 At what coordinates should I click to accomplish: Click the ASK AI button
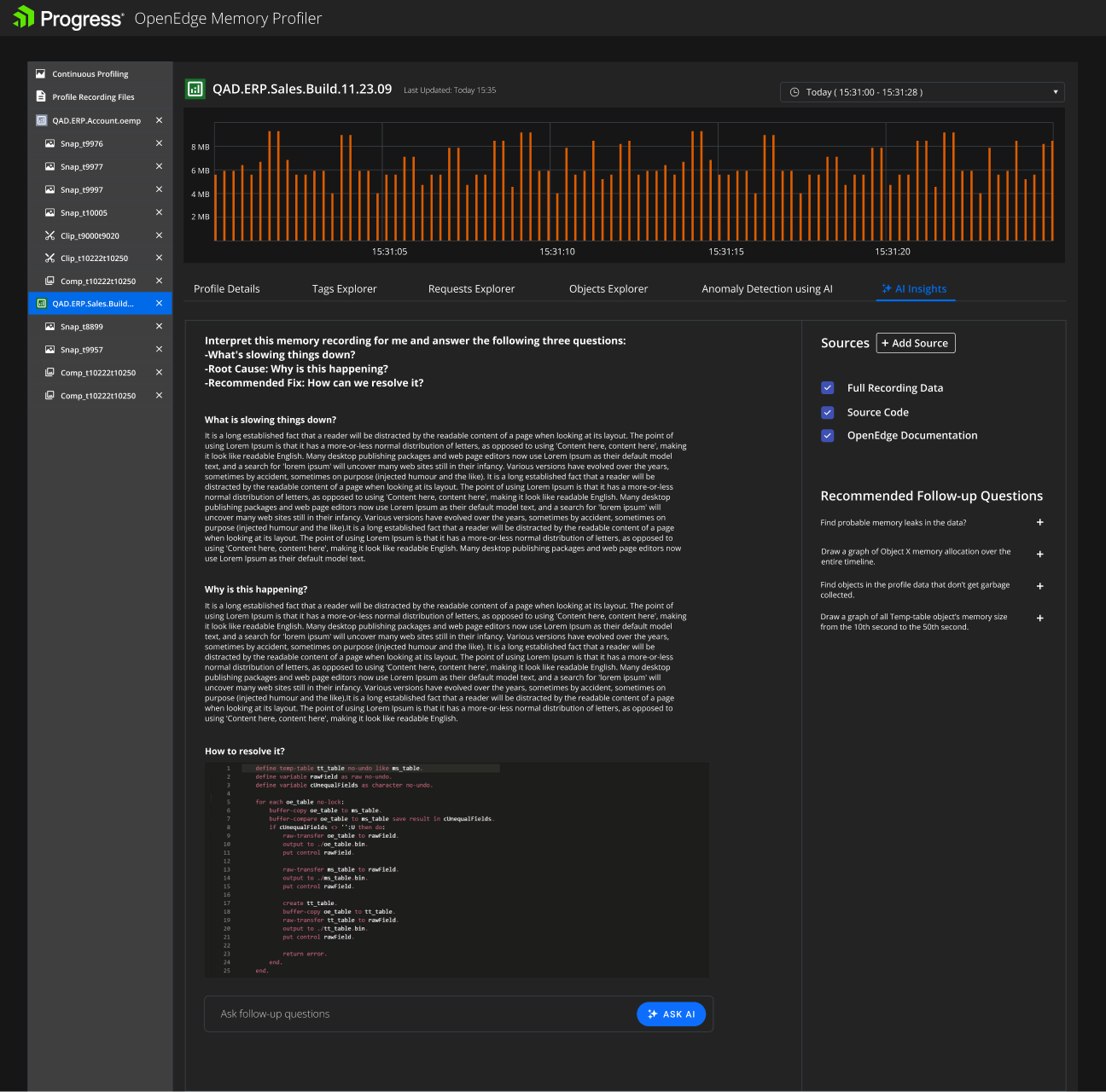(x=671, y=1014)
